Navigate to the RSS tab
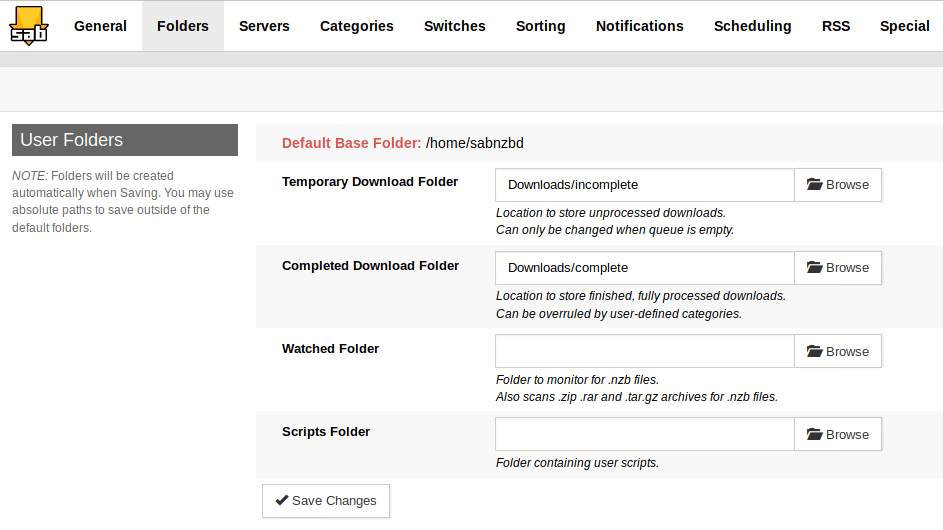This screenshot has width=943, height=530. pyautogui.click(x=836, y=26)
